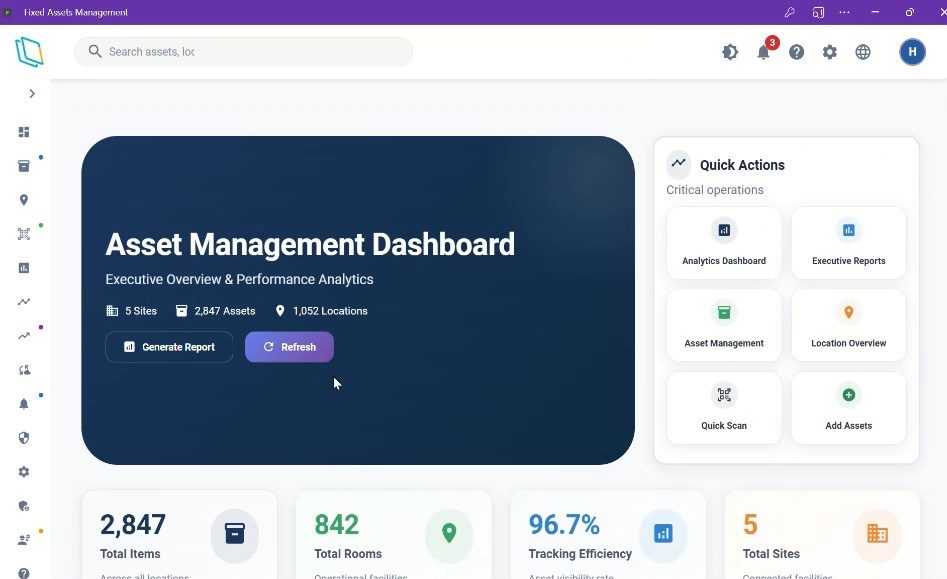Open the location pin icon in sidebar

tap(24, 200)
